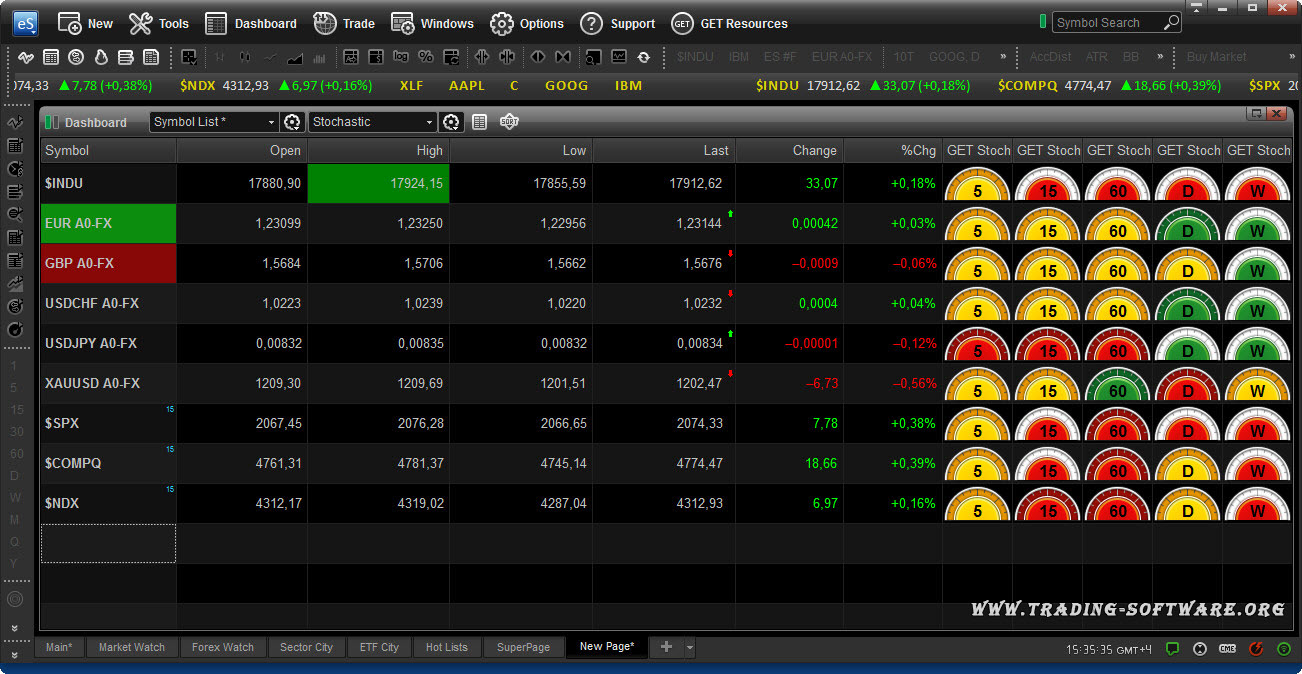Click the refresh arrows toolbar icon
Image resolution: width=1302 pixels, height=674 pixels.
(x=643, y=57)
